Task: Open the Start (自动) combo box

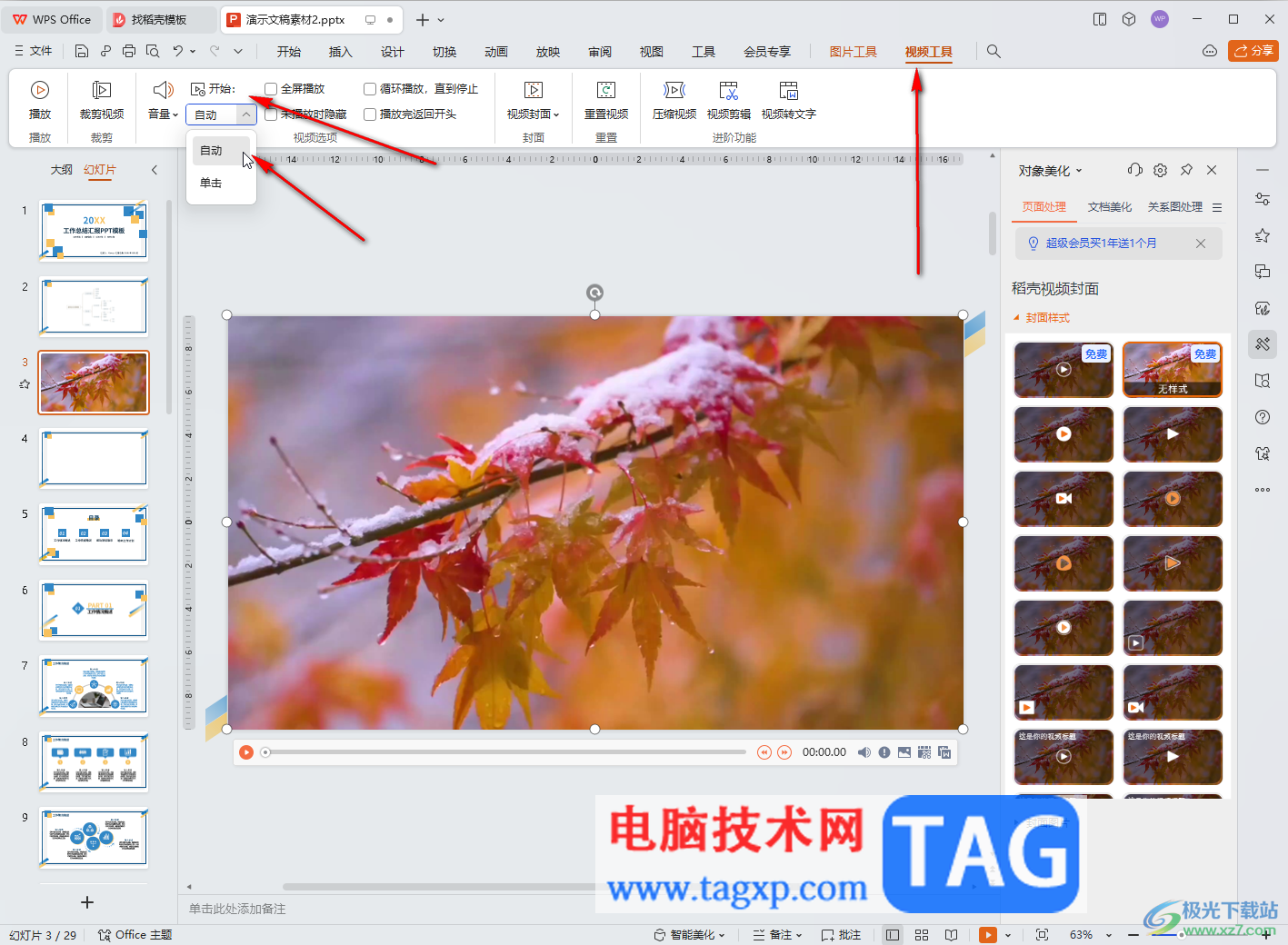Action: [x=222, y=114]
